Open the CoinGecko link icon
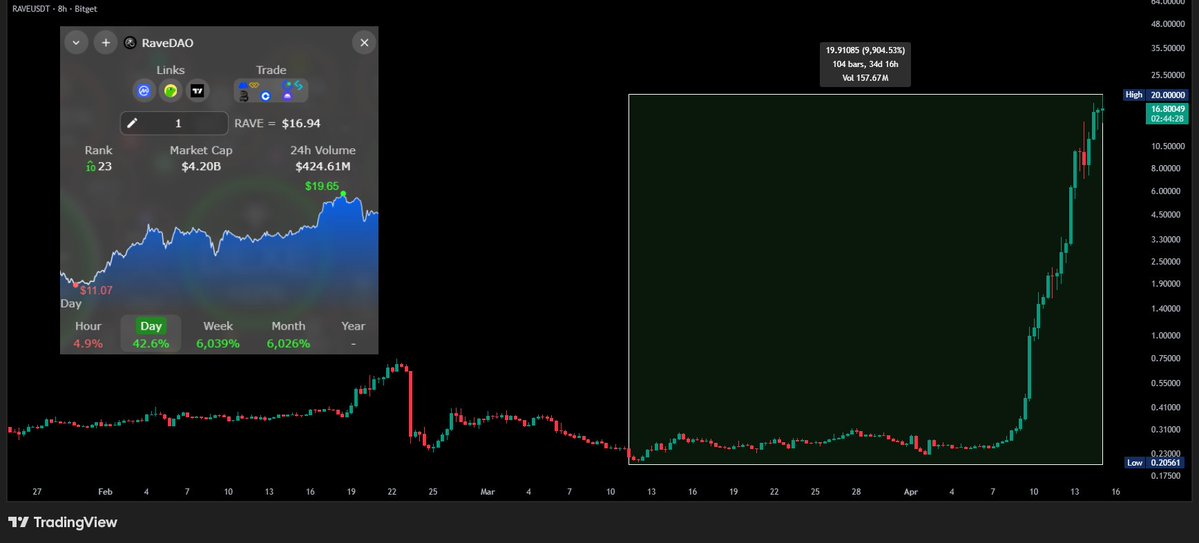Image resolution: width=1199 pixels, height=543 pixels. click(x=171, y=91)
